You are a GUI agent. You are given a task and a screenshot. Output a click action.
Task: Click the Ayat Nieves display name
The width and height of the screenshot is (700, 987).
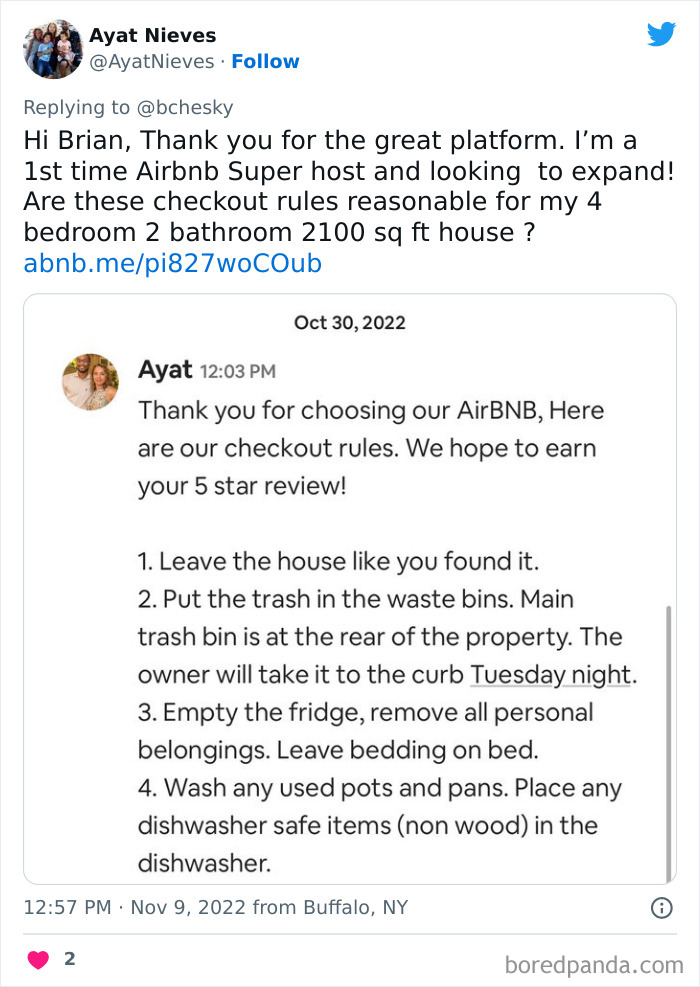point(152,36)
